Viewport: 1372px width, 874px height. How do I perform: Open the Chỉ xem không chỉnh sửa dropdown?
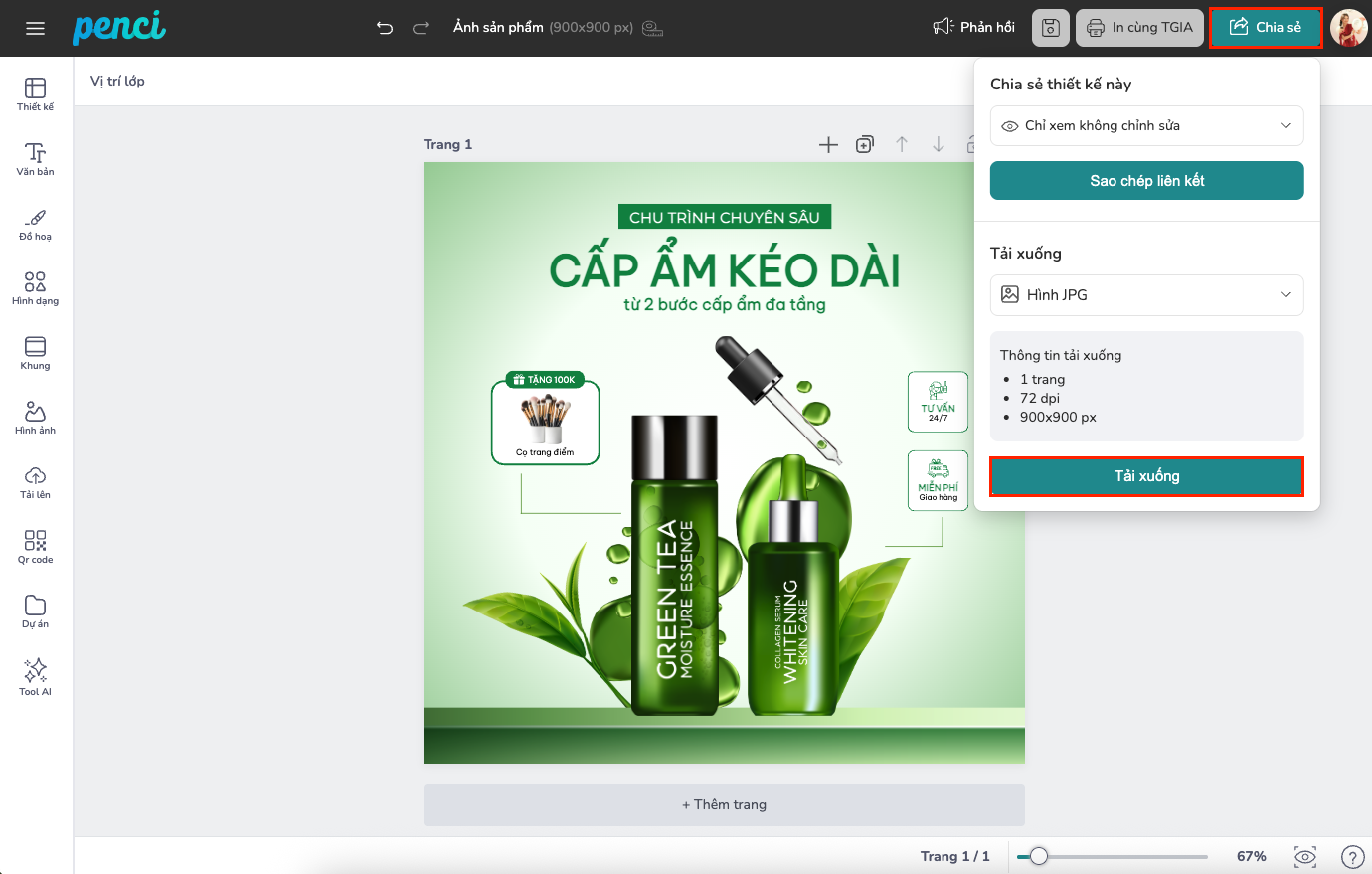(1146, 126)
